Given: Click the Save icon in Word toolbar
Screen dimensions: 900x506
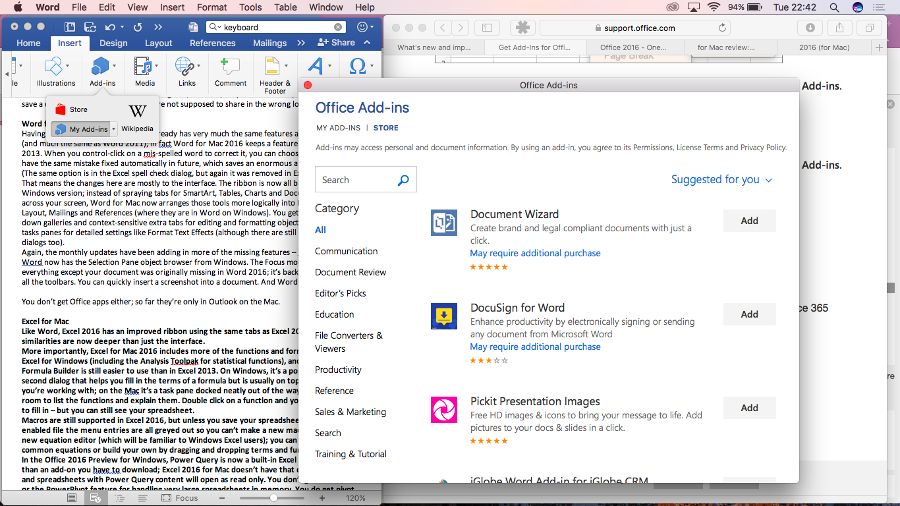Looking at the screenshot, I should (x=90, y=27).
